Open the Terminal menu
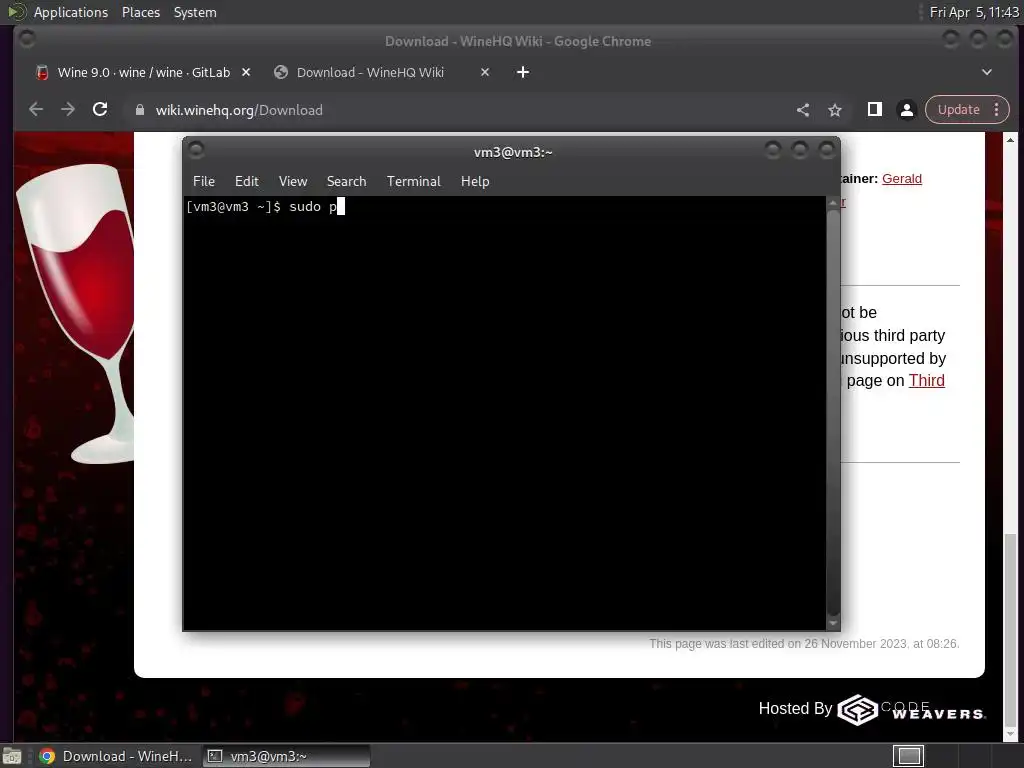The image size is (1024, 768). click(x=413, y=181)
